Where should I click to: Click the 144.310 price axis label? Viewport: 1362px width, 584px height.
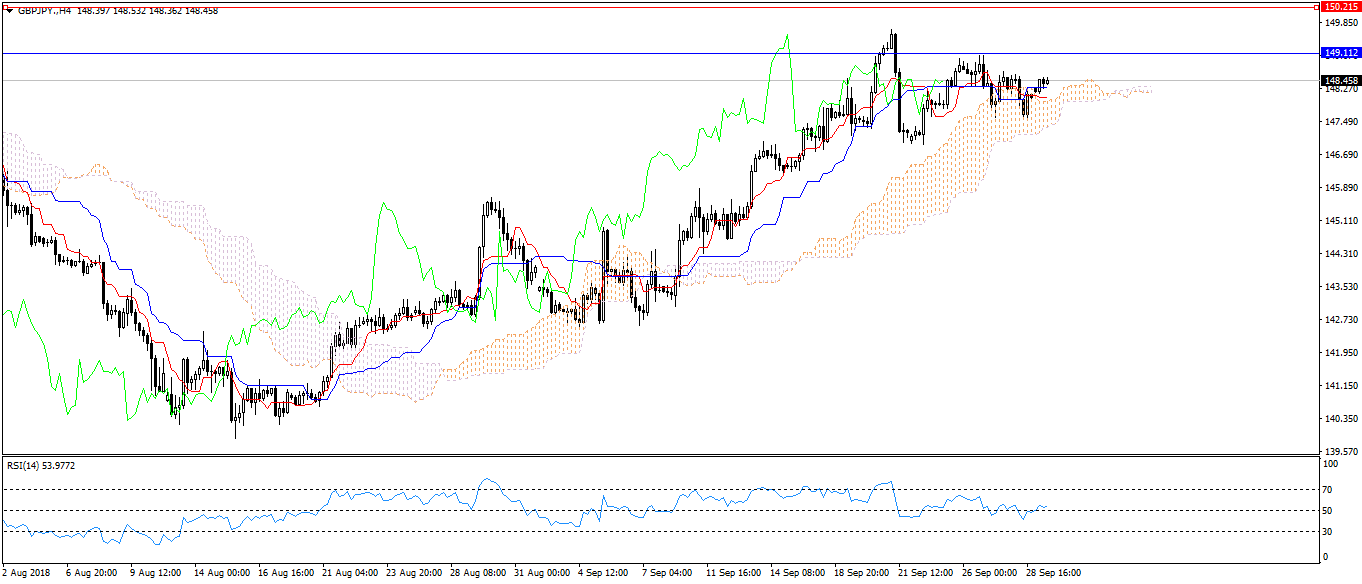pyautogui.click(x=1340, y=254)
